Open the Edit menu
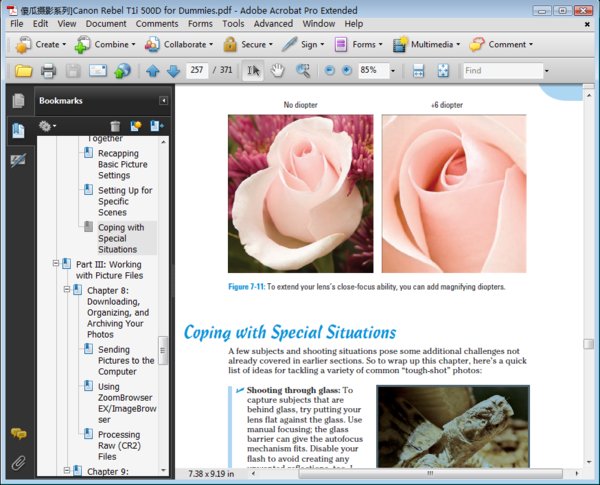Image resolution: width=600 pixels, height=485 pixels. (40, 24)
